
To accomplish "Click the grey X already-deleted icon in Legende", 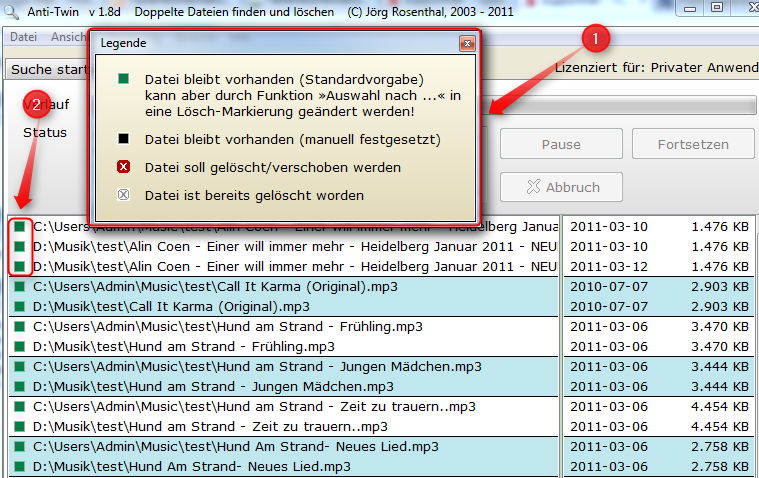I will (123, 195).
